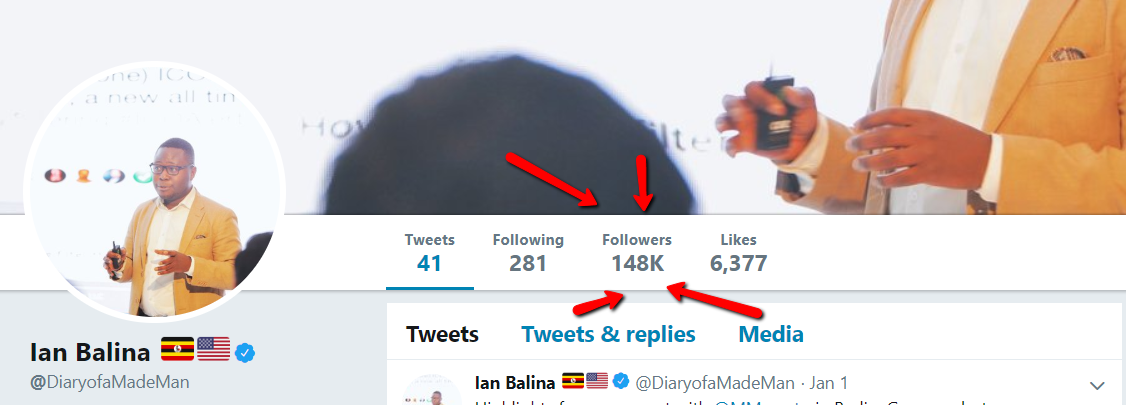The height and width of the screenshot is (405, 1126).
Task: Switch to the Media tab
Action: tap(771, 335)
